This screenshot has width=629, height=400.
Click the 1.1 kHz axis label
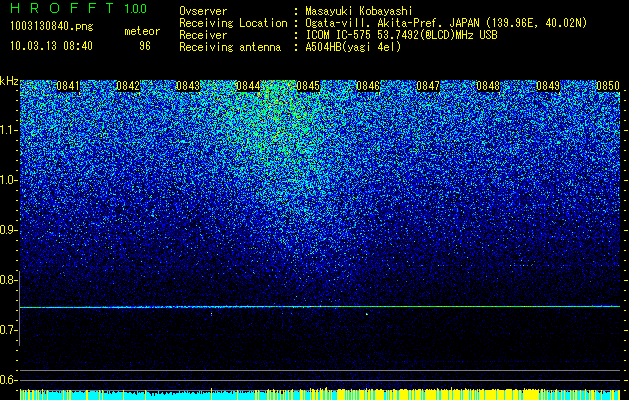coord(9,131)
